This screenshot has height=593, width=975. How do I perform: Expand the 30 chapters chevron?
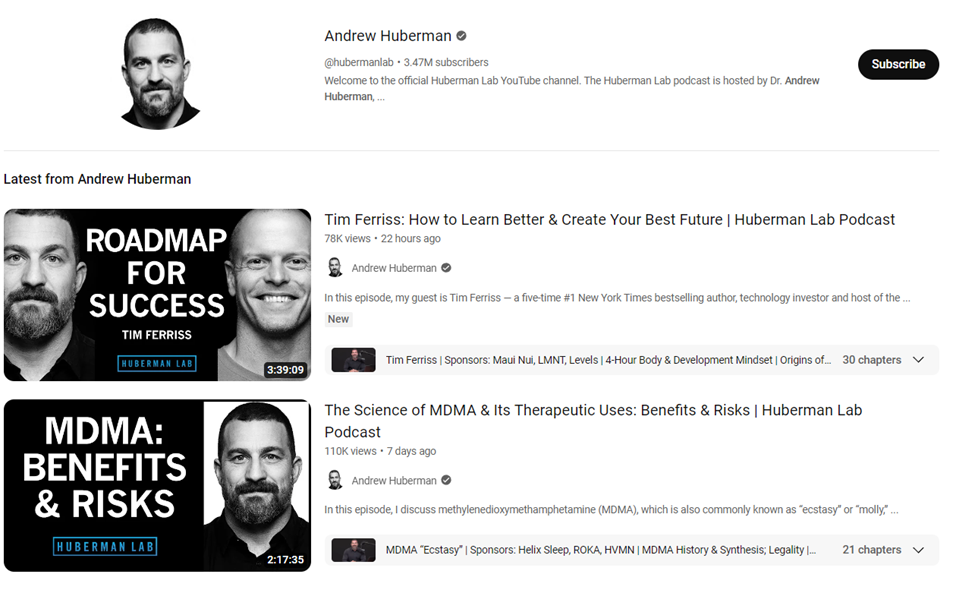(918, 360)
